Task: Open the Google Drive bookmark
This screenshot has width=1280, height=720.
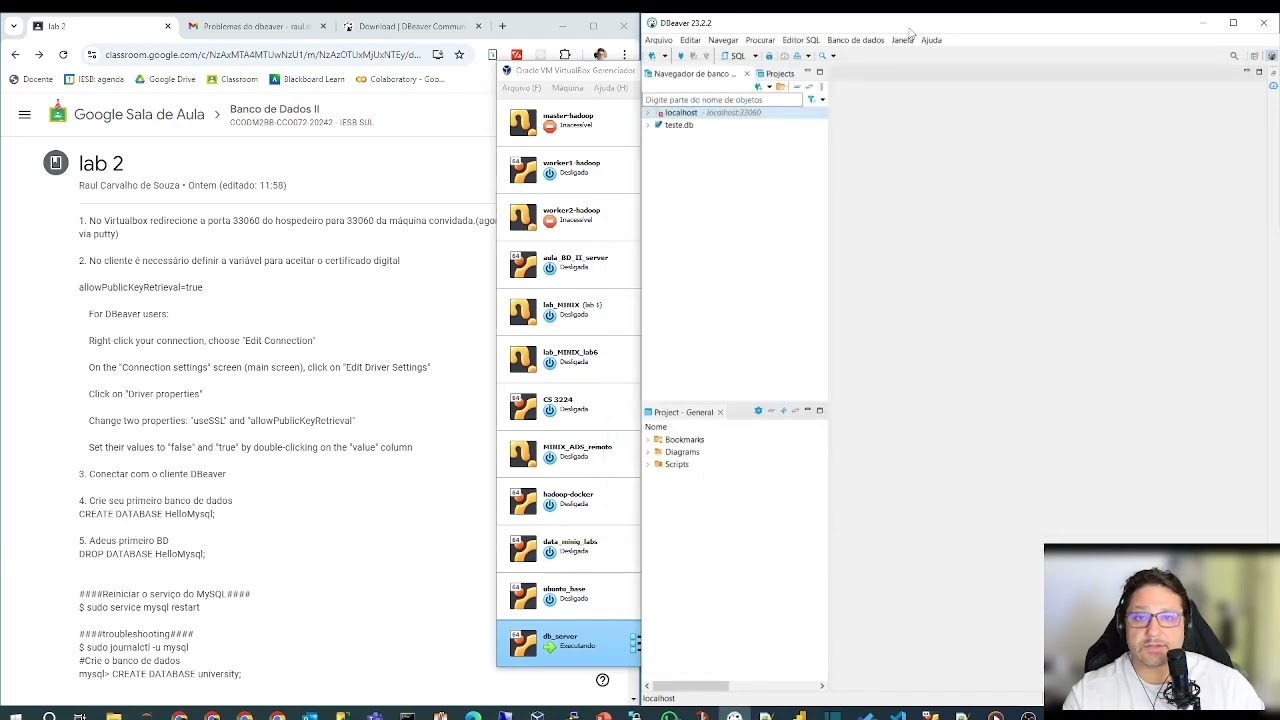Action: [165, 79]
